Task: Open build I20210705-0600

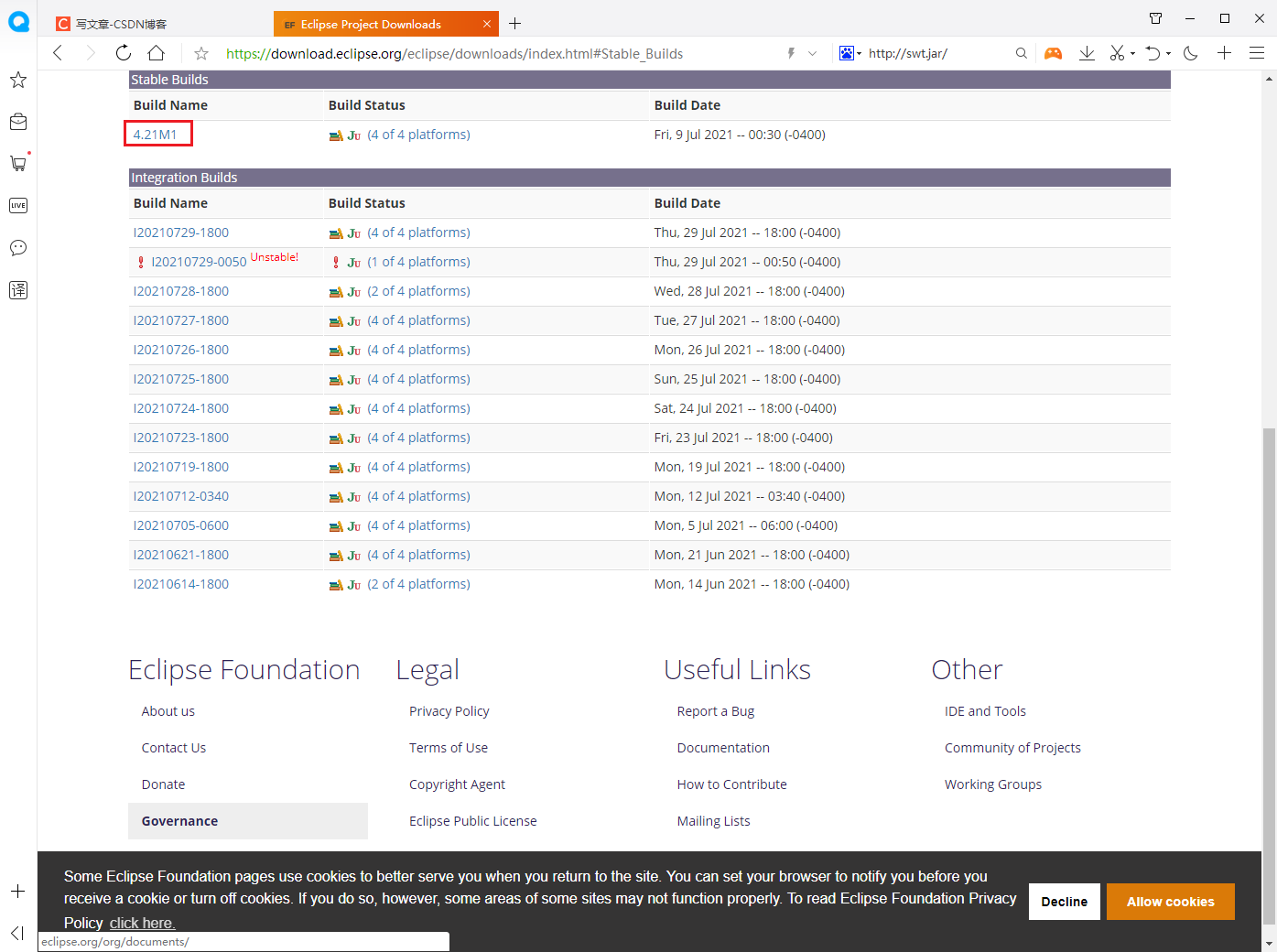Action: pyautogui.click(x=181, y=525)
